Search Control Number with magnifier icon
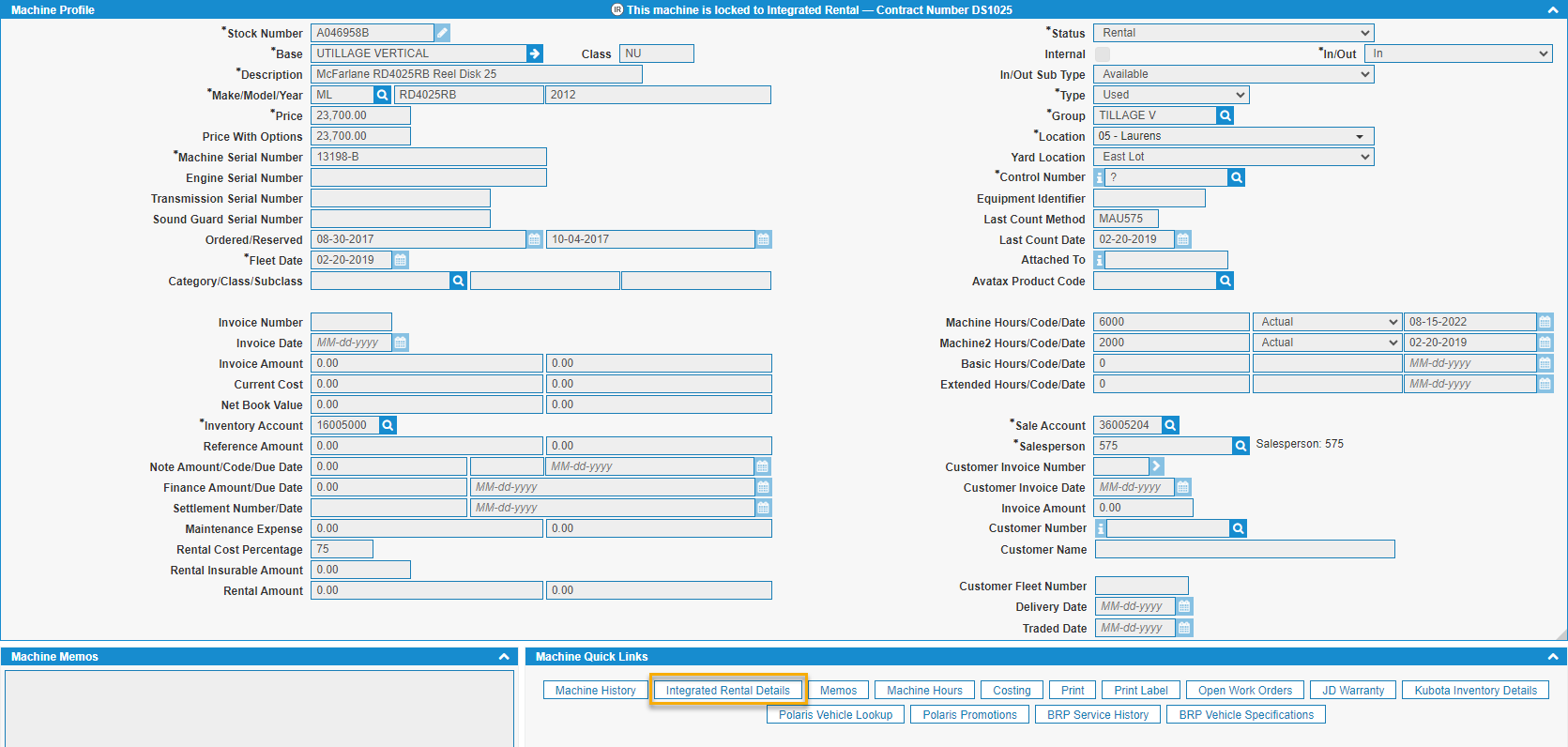 pos(1236,177)
